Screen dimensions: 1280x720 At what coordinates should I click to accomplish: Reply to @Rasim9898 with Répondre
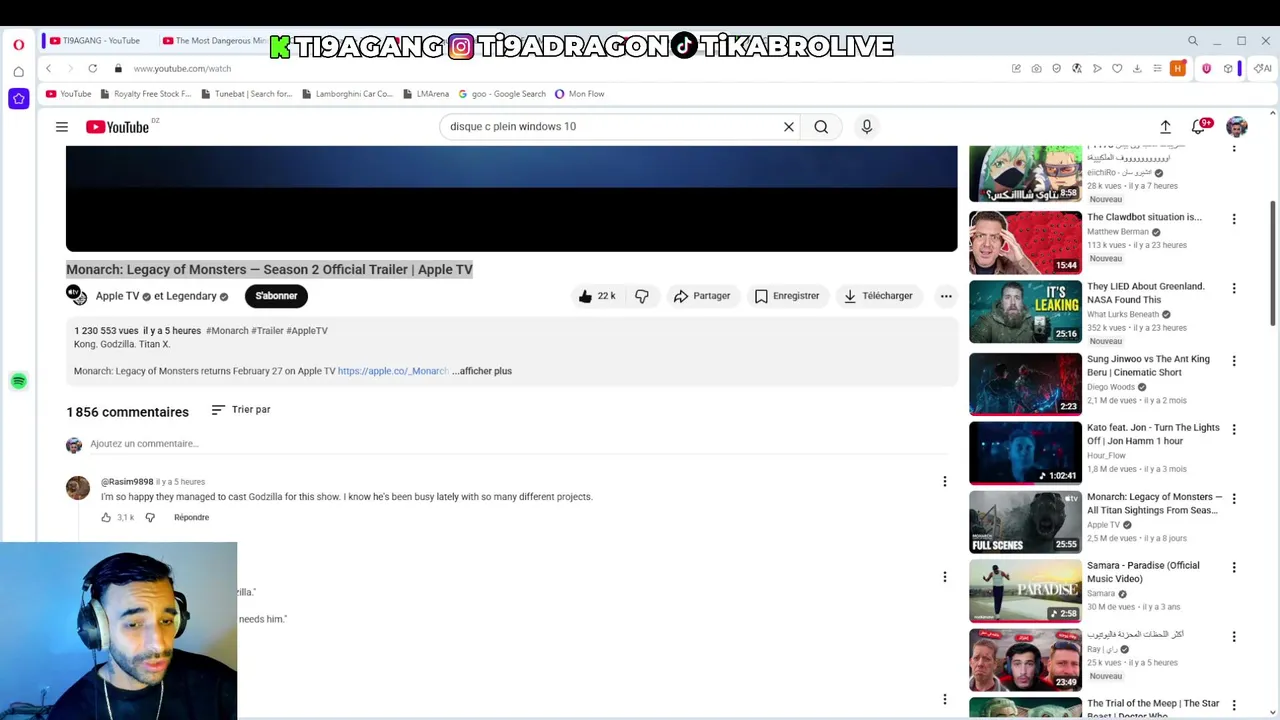191,517
